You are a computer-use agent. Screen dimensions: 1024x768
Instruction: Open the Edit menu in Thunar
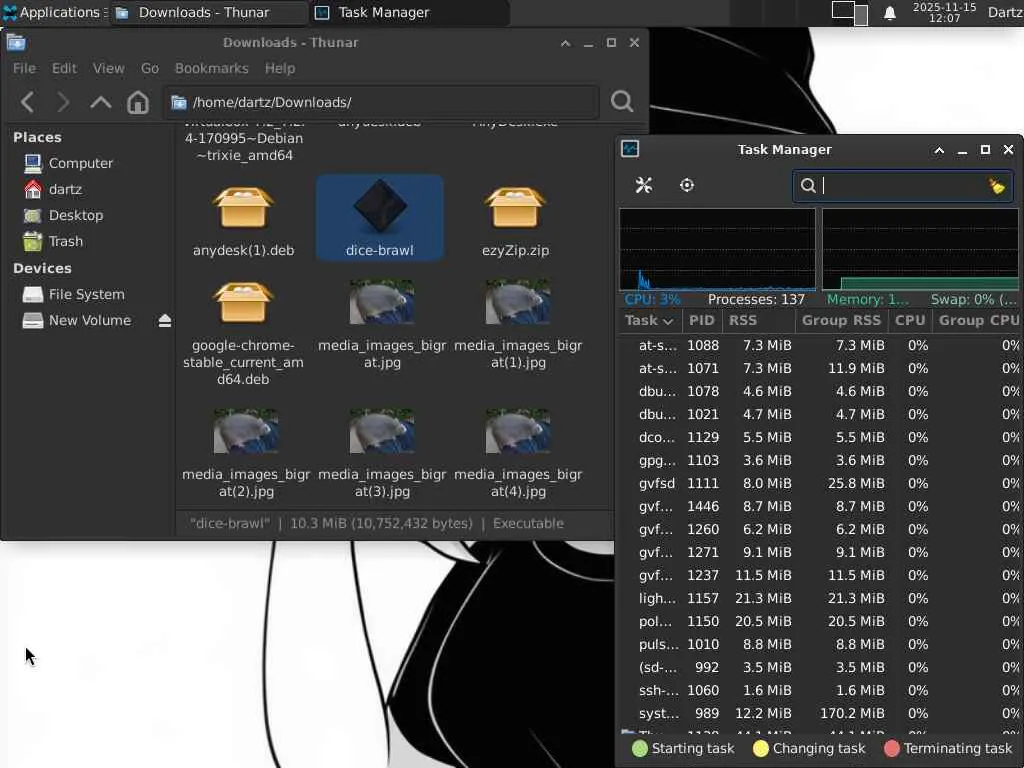point(64,69)
